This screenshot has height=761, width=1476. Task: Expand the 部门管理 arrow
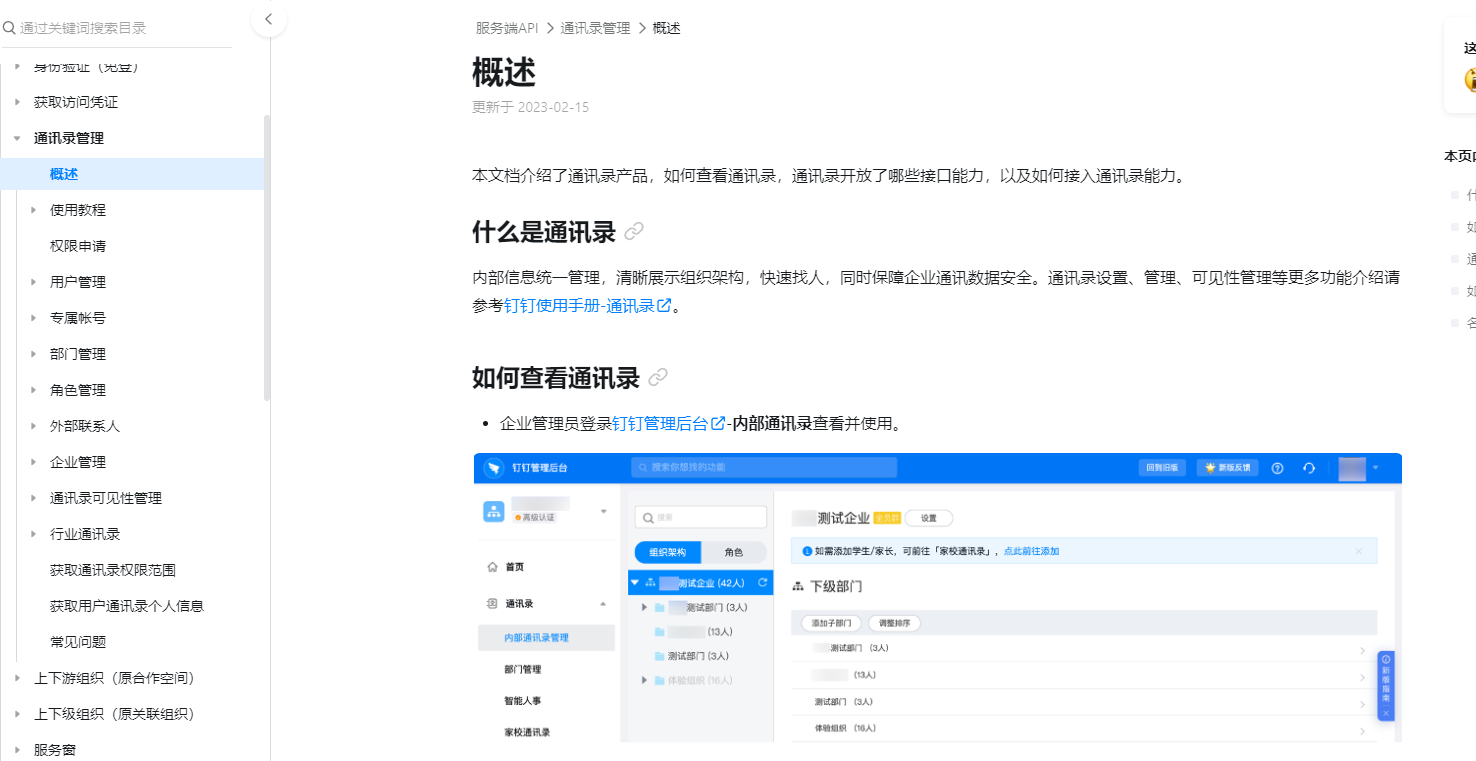33,354
